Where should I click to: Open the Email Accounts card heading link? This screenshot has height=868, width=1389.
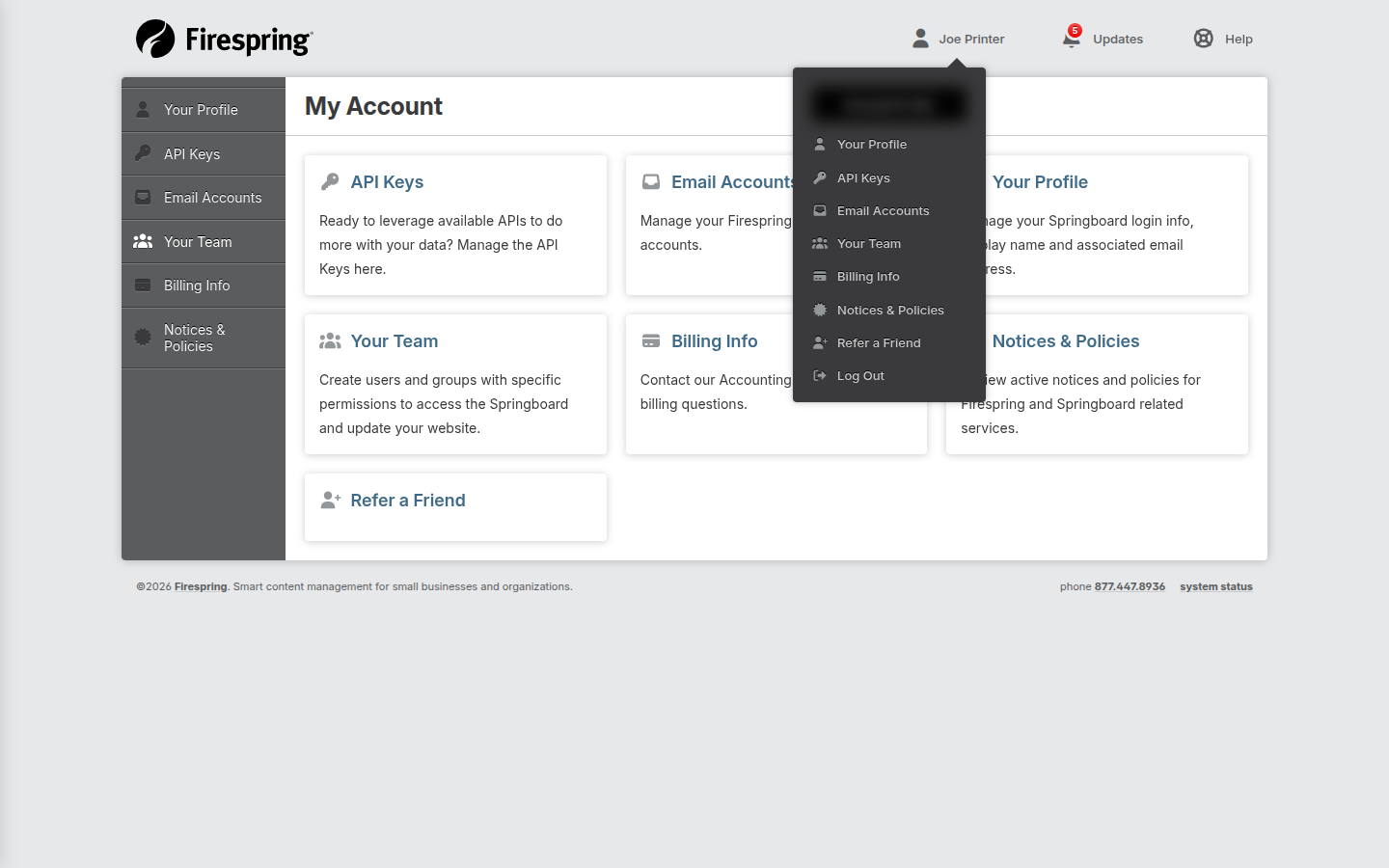click(x=733, y=182)
